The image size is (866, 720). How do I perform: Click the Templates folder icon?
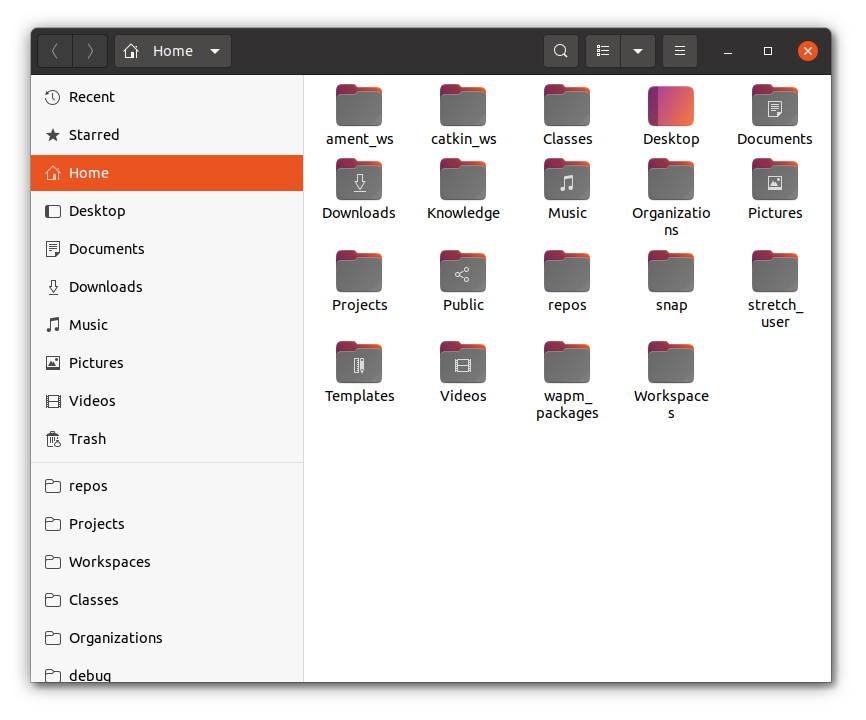pos(359,362)
